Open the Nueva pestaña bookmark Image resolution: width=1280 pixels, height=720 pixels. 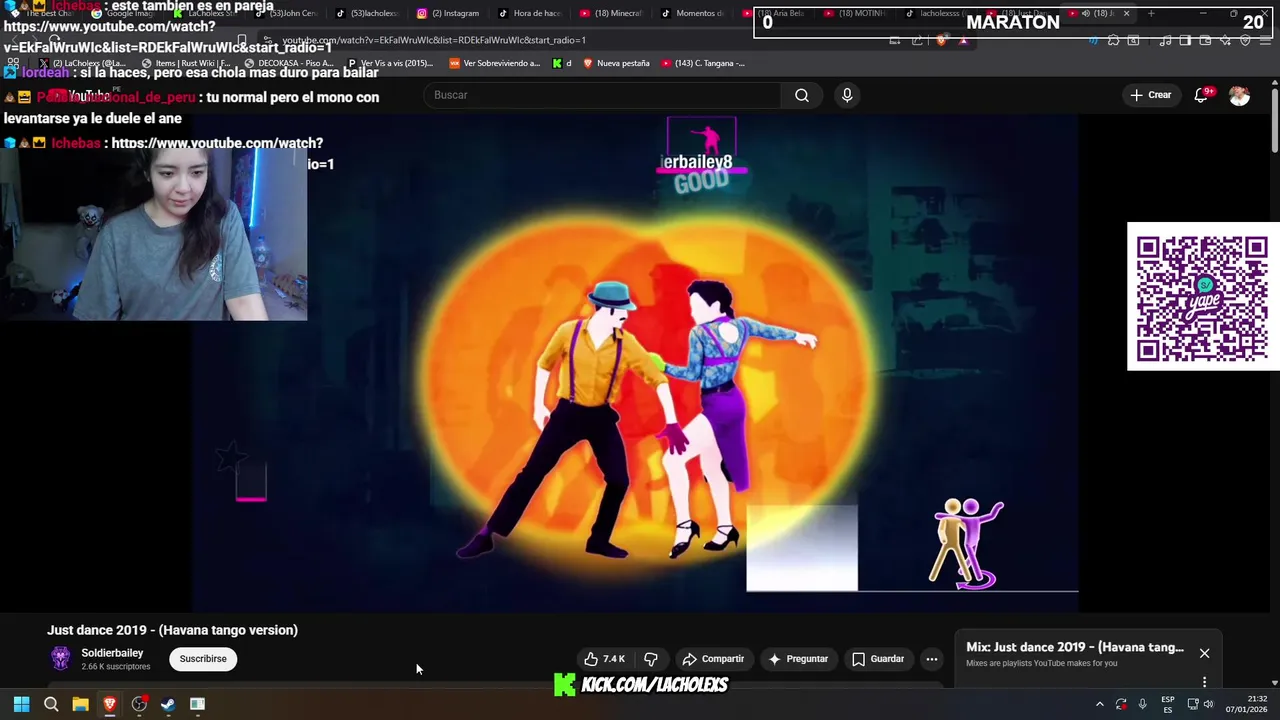click(616, 63)
